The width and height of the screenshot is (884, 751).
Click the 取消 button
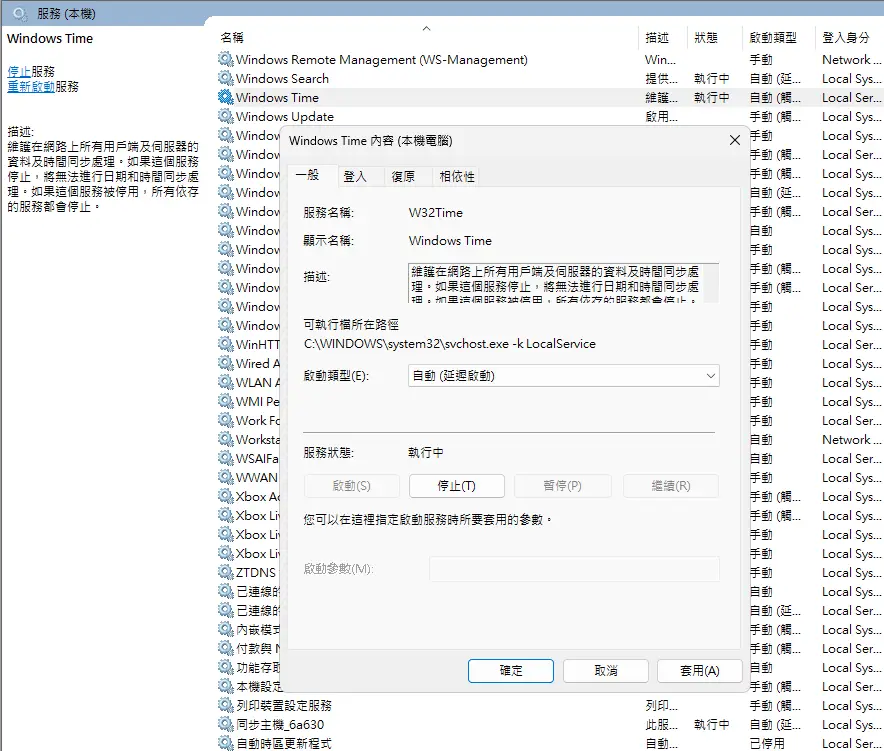click(606, 670)
